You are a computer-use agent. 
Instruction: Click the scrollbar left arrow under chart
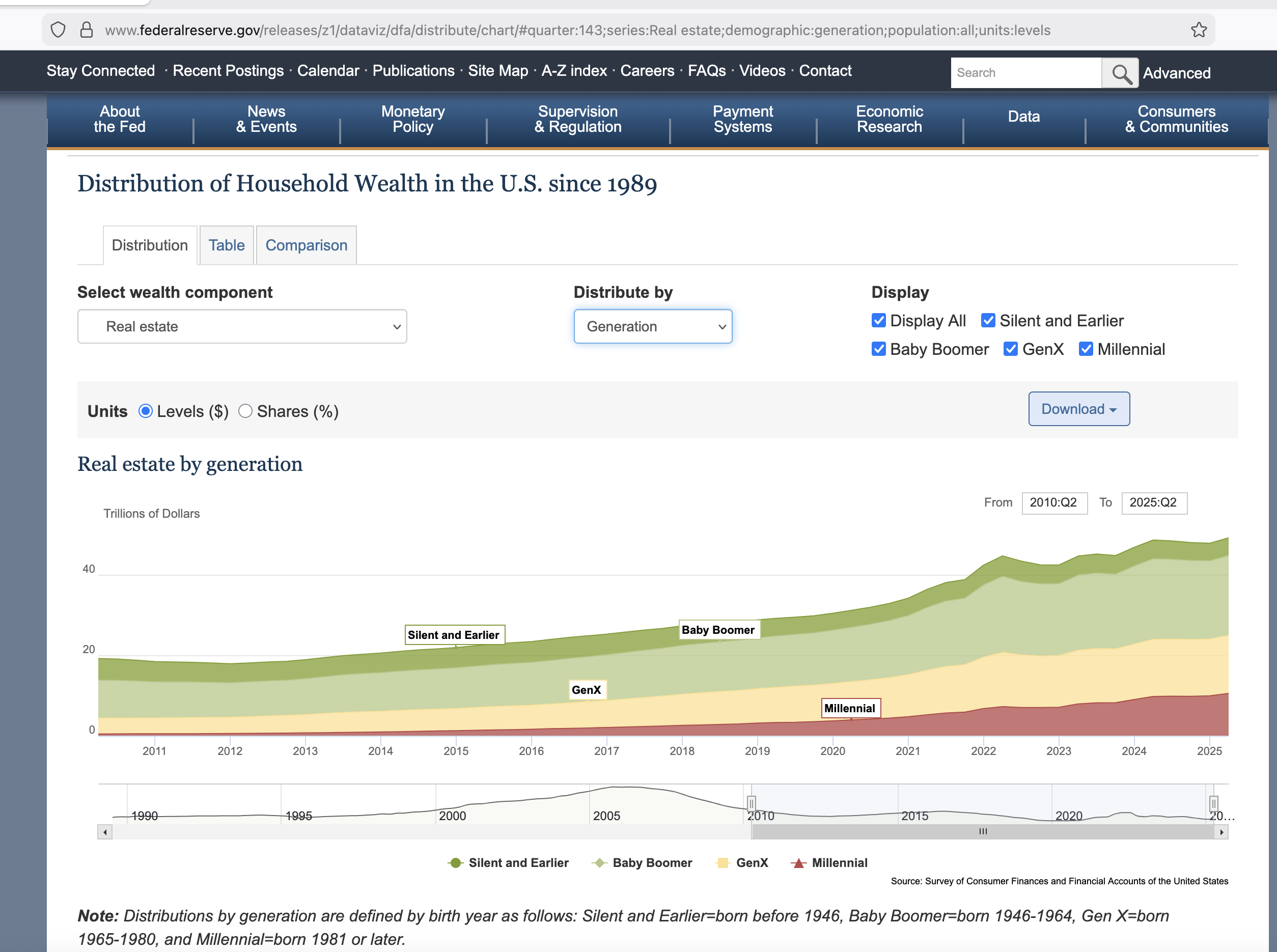pos(105,832)
